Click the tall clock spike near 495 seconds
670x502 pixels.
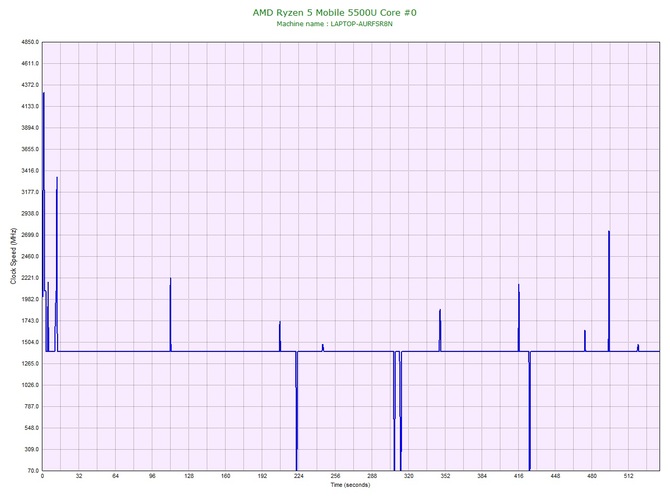click(x=609, y=291)
